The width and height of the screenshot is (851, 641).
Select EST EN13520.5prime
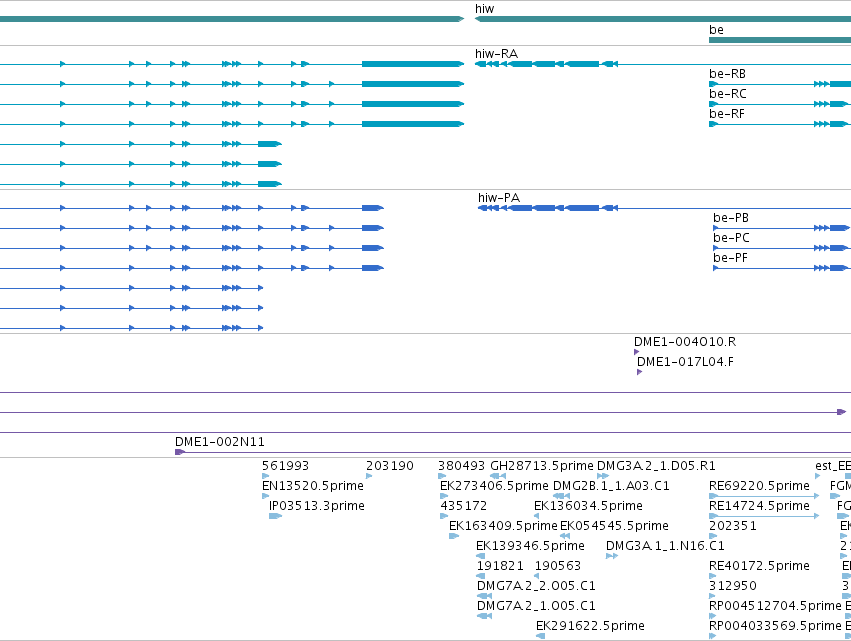pos(313,486)
